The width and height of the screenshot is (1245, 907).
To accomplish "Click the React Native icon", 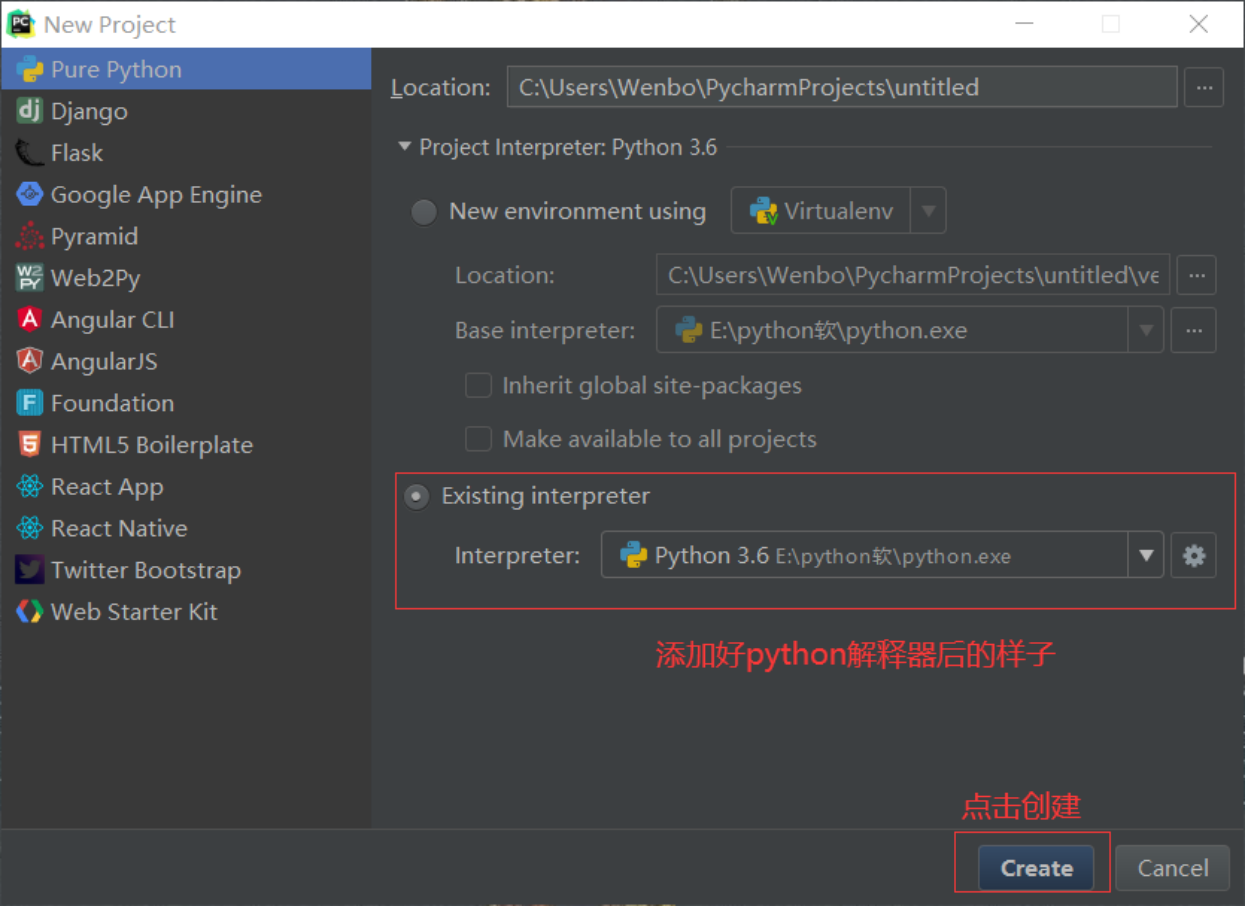I will tap(30, 528).
